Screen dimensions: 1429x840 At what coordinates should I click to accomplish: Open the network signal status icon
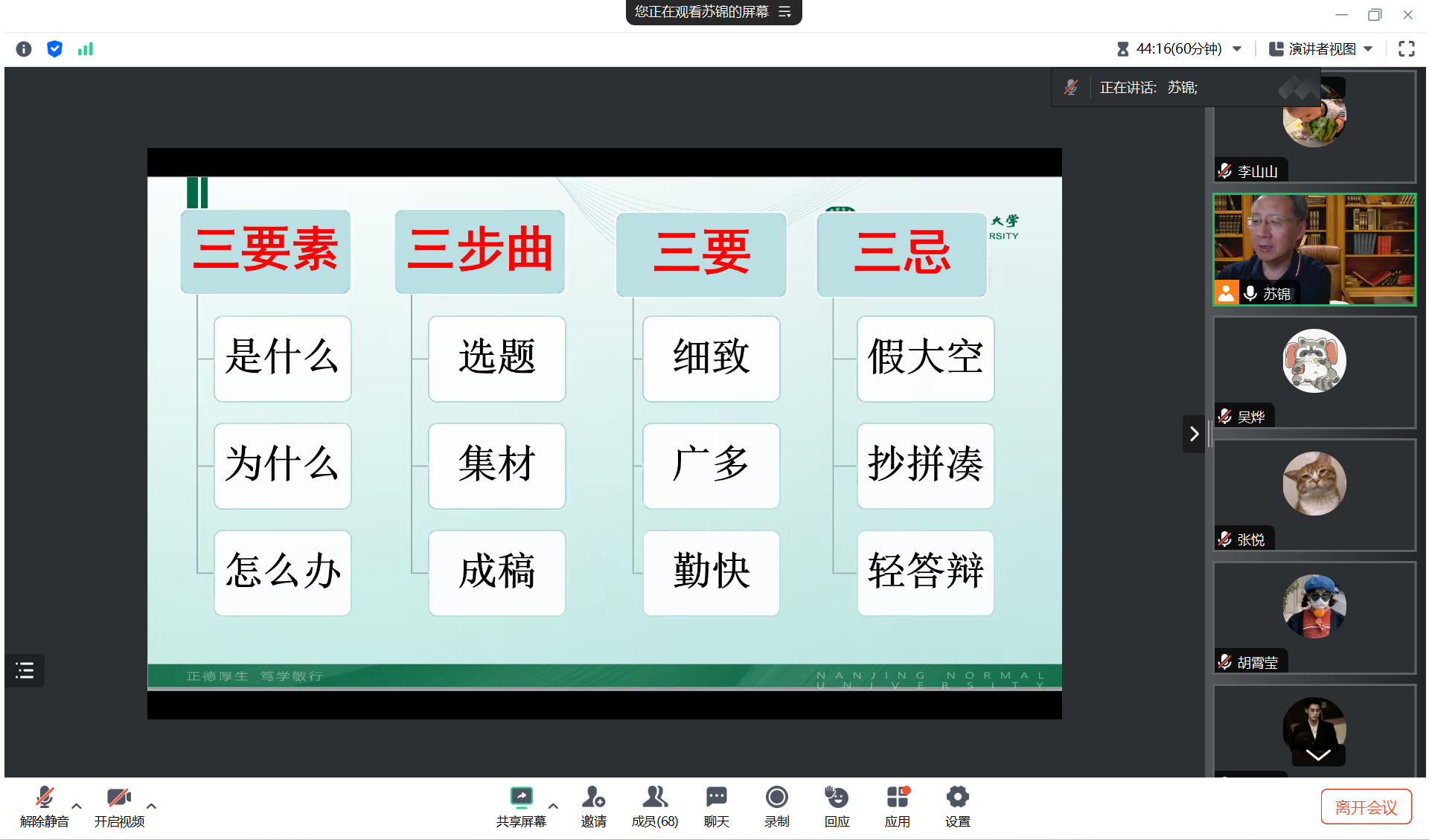coord(86,49)
